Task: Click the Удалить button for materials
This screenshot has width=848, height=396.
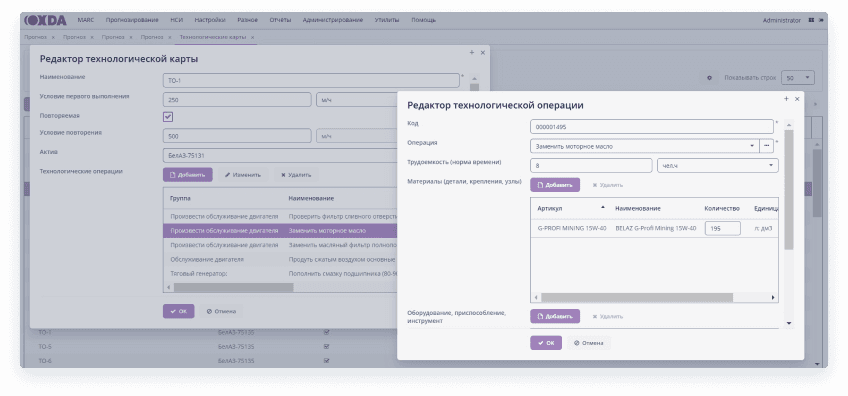Action: tap(607, 185)
